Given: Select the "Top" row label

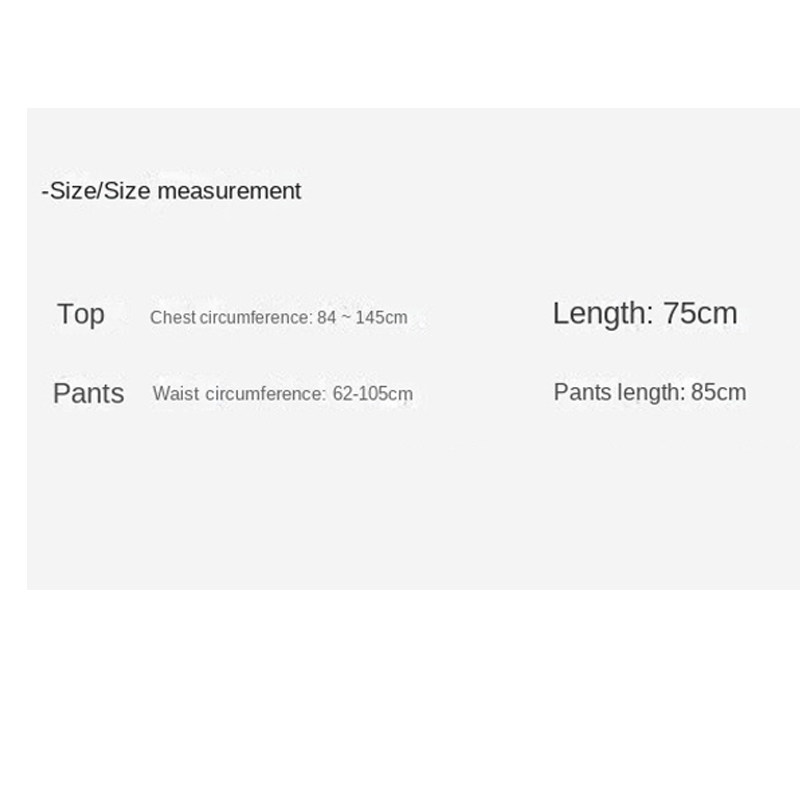Looking at the screenshot, I should pyautogui.click(x=81, y=314).
